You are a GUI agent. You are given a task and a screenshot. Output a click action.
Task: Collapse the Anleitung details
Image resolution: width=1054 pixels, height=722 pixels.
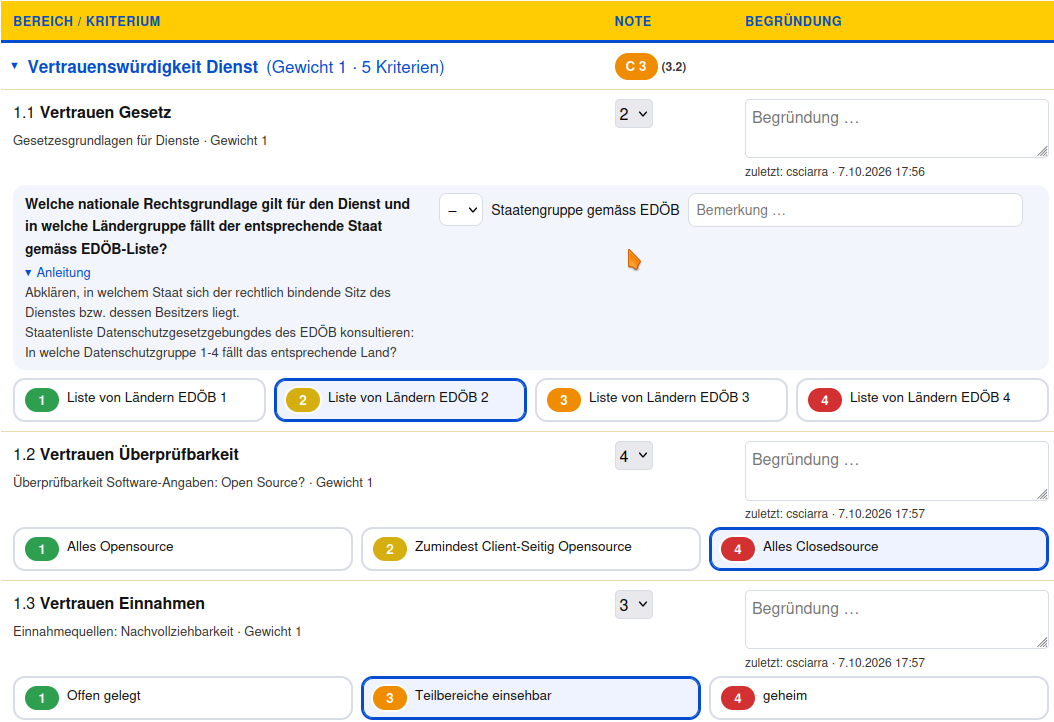click(x=58, y=272)
